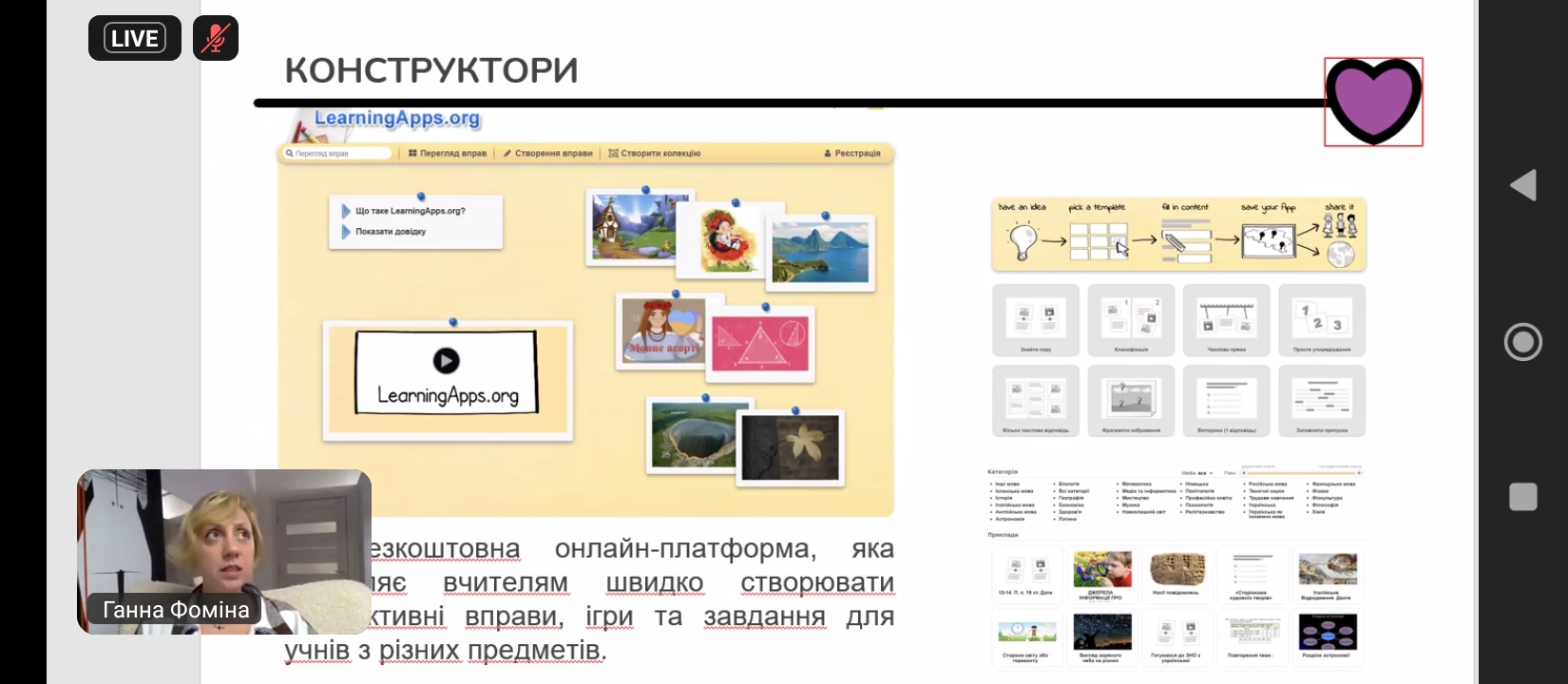Click Створити колекцію in the toolbar

point(655,153)
